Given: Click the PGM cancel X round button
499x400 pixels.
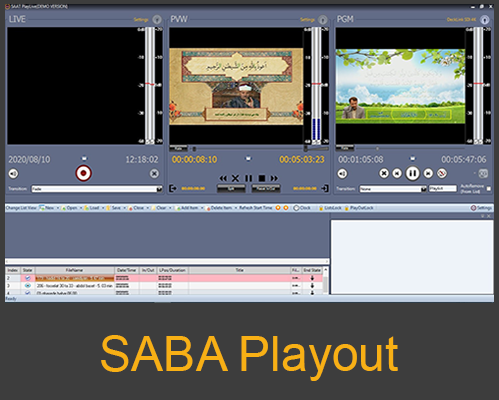Looking at the screenshot, I should click(x=384, y=173).
